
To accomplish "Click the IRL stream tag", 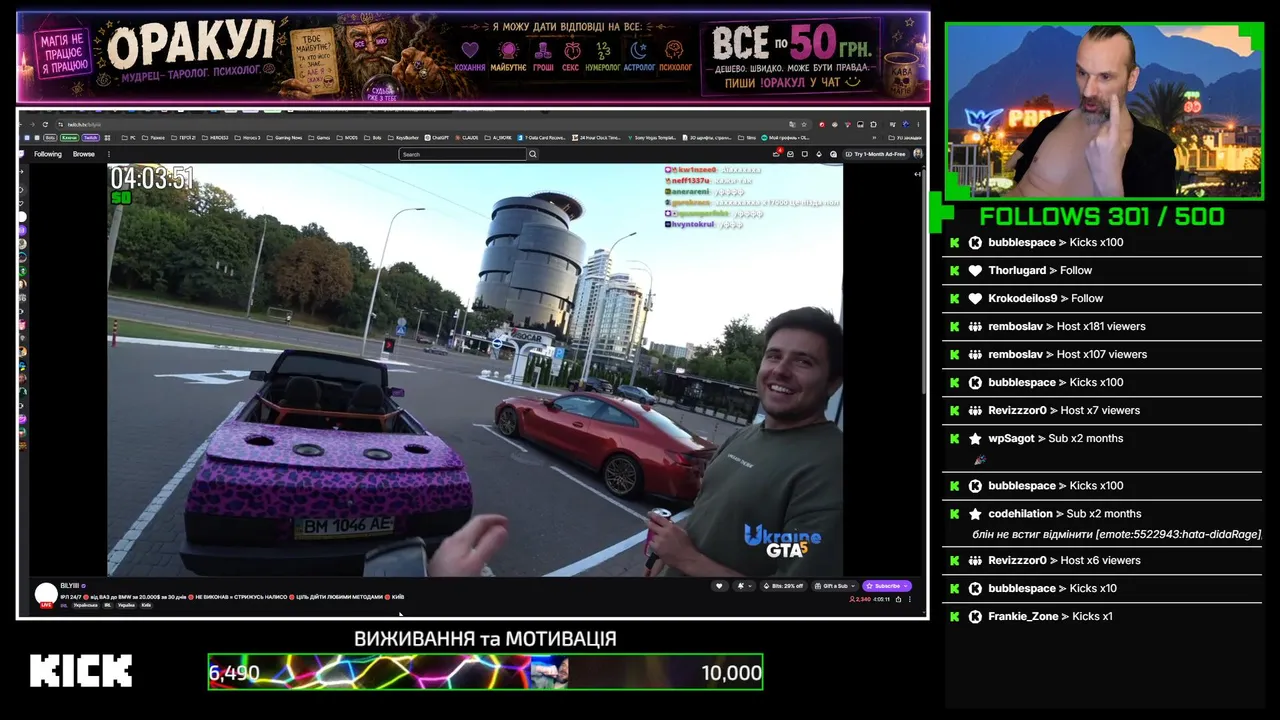I will pos(108,605).
